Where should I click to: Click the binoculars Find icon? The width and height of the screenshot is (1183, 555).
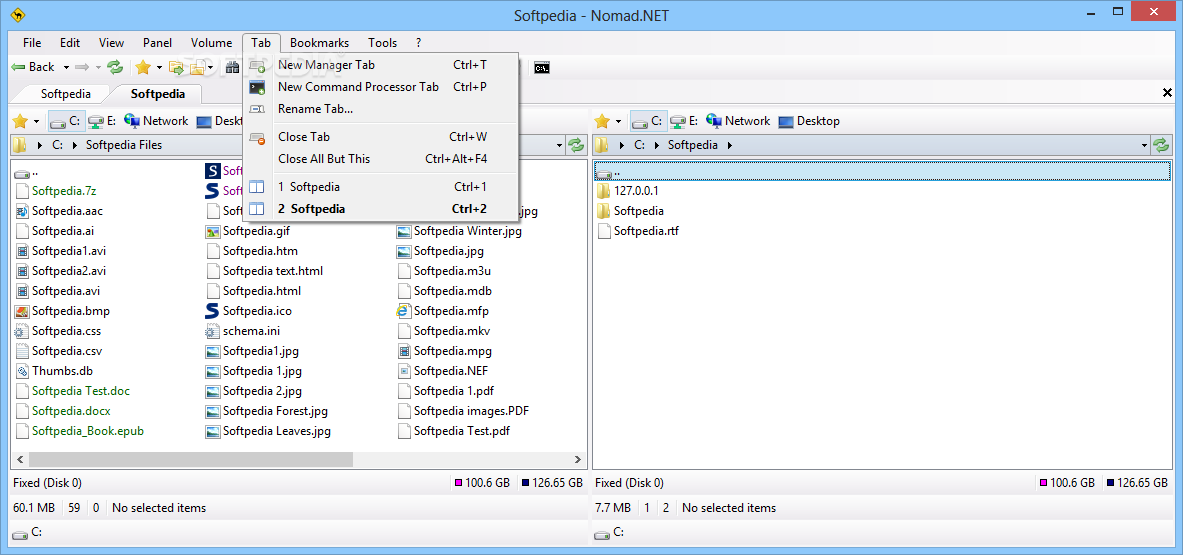(x=232, y=67)
